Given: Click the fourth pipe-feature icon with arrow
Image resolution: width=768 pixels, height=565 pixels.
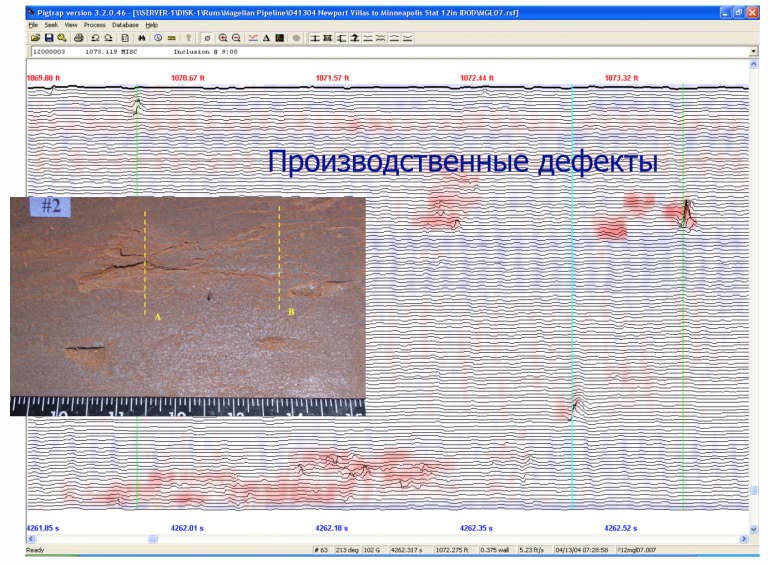Looking at the screenshot, I should (355, 38).
